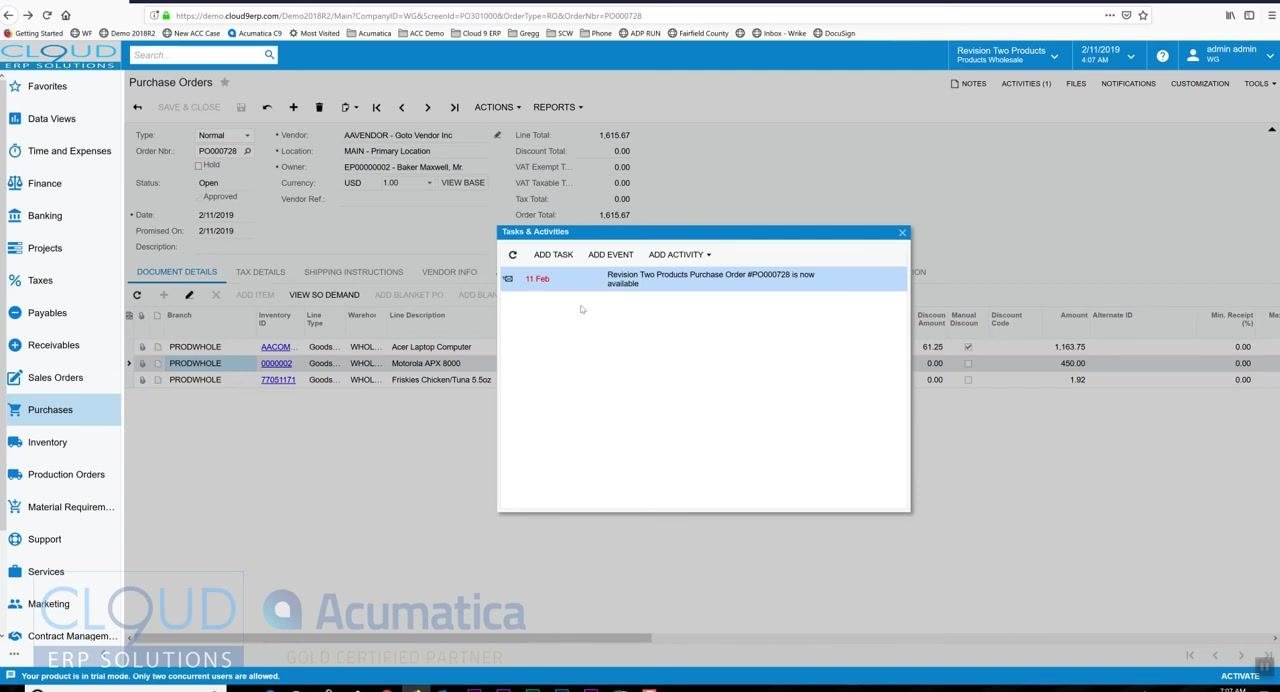Toggle manual discount for Acer Laptop Computer line
This screenshot has height=692, width=1280.
(x=967, y=347)
